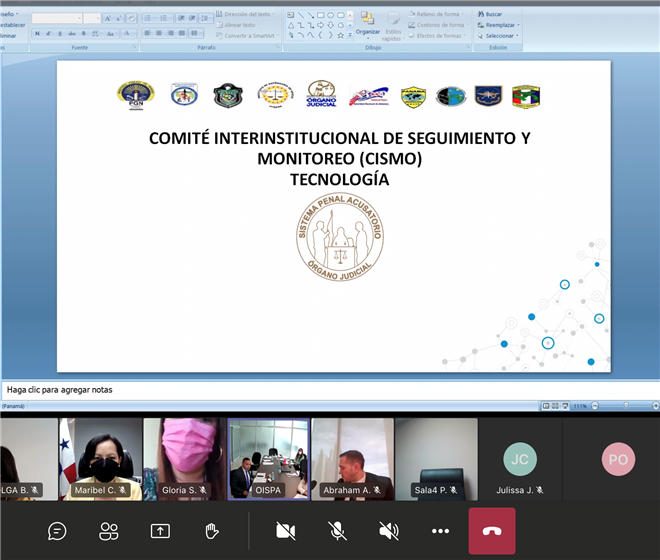The height and width of the screenshot is (560, 660).
Task: Unmute the microphone
Action: (x=337, y=531)
